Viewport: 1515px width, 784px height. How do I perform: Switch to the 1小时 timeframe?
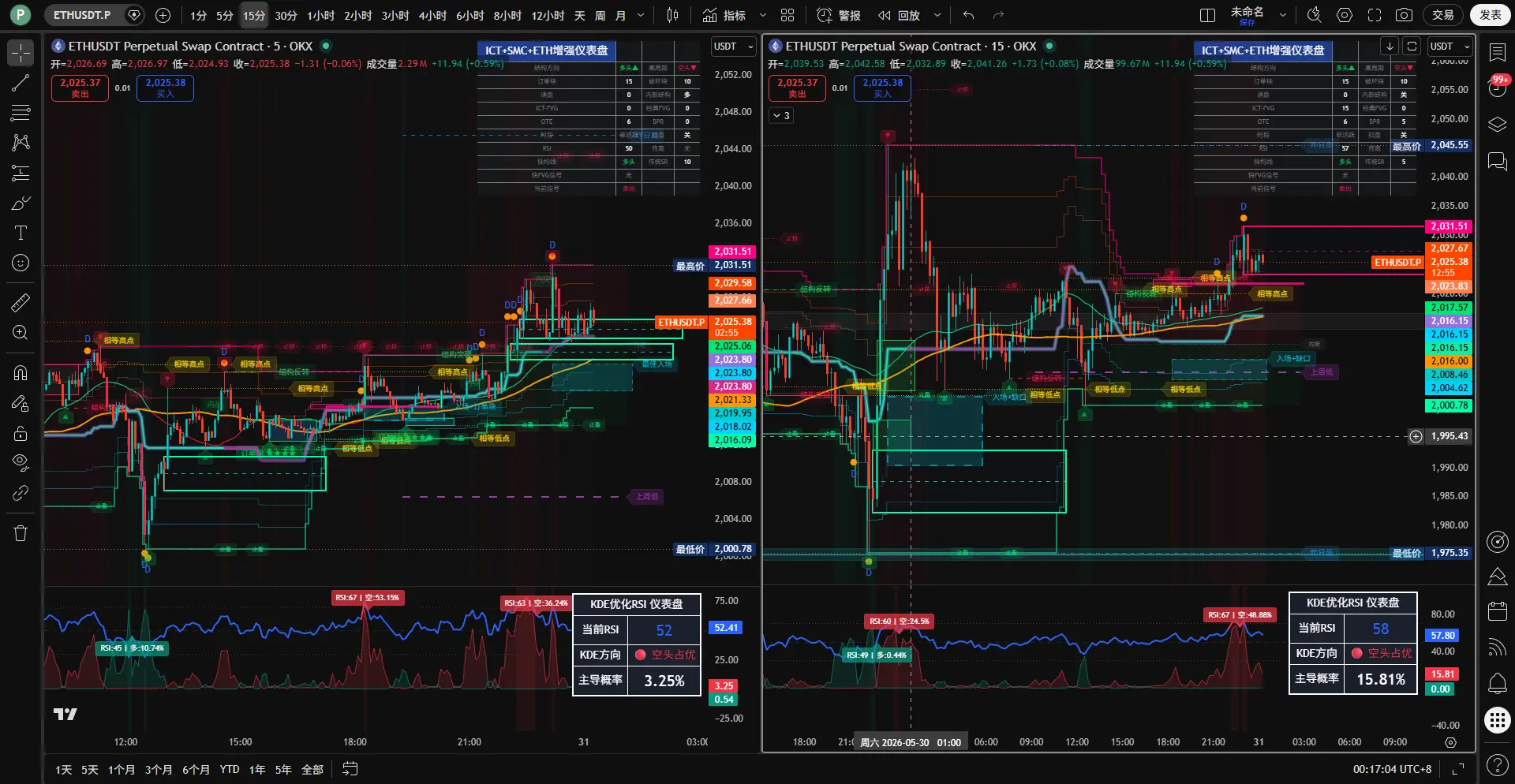point(320,15)
